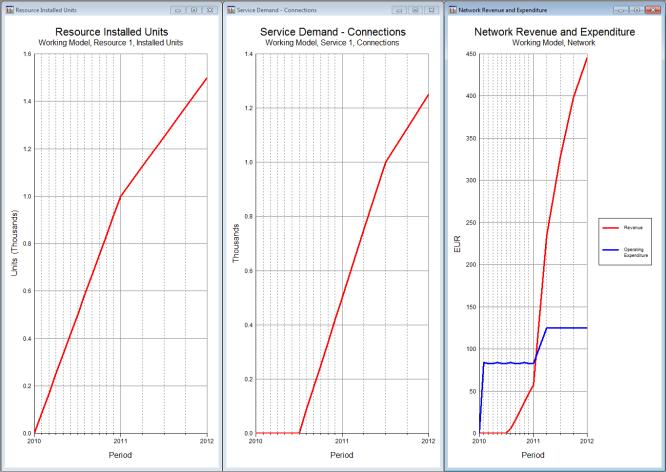Screen dimensions: 666x472
Task: Click the Service Demand - Connections chart title
Action: tap(331, 32)
